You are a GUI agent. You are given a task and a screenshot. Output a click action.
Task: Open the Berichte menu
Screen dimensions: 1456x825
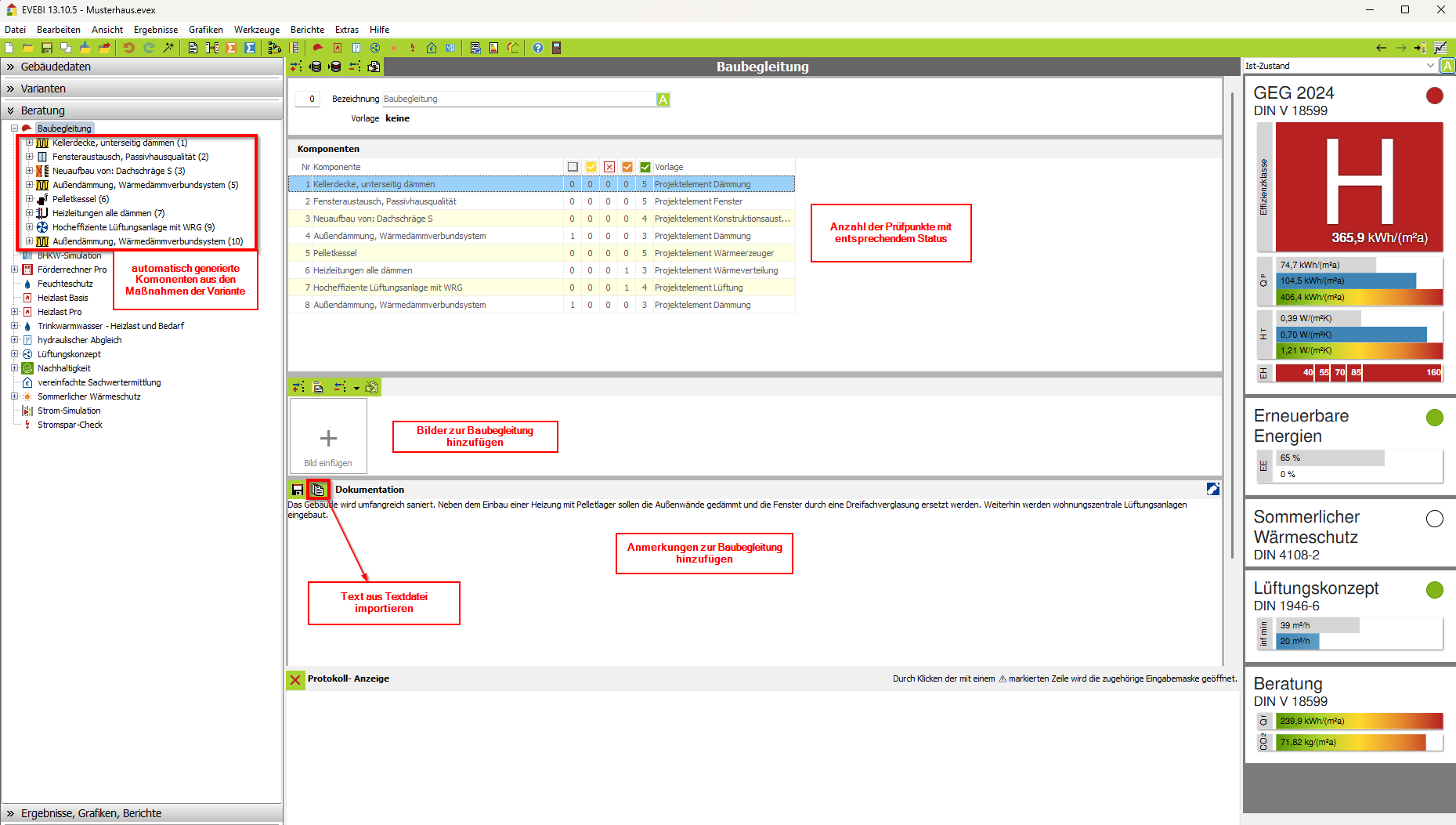[x=307, y=30]
